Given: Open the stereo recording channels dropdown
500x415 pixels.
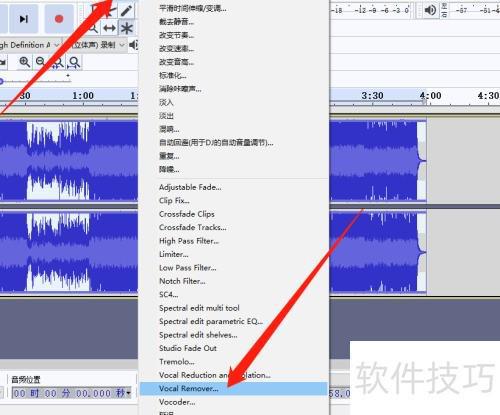Looking at the screenshot, I should click(122, 45).
